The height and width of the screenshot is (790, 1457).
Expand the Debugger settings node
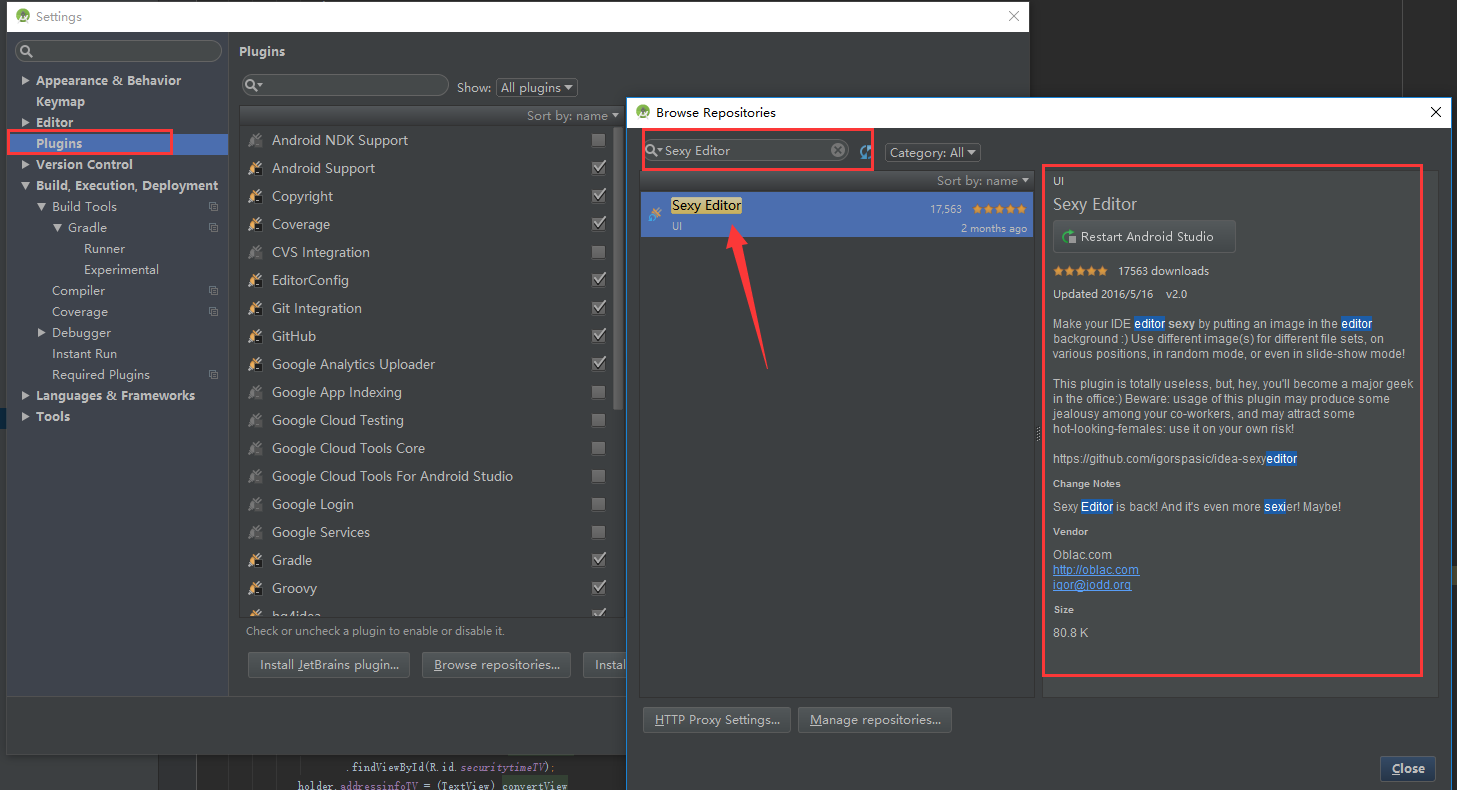tap(41, 332)
